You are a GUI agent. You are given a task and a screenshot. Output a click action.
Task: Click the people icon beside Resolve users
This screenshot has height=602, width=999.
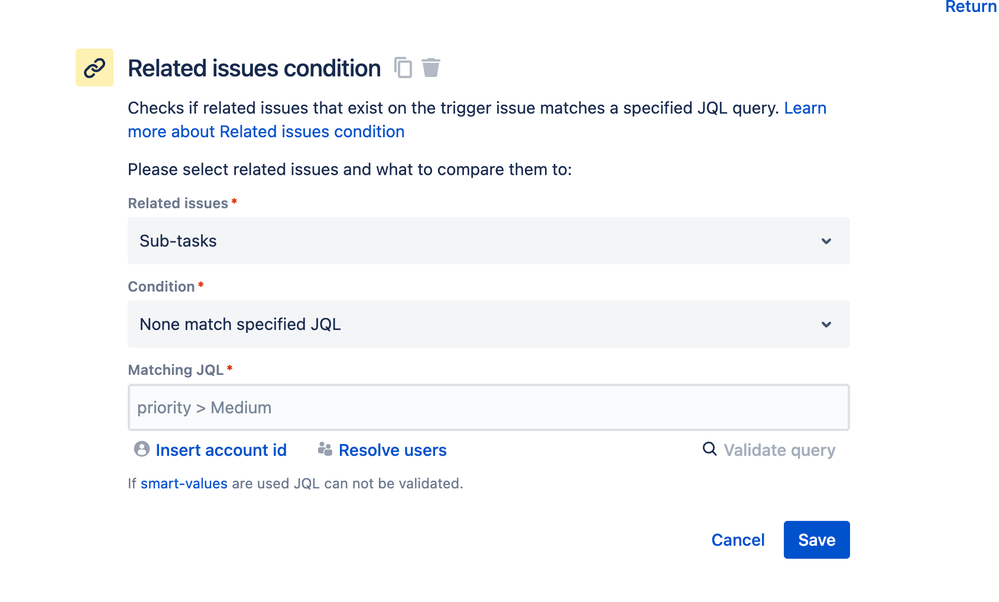[x=325, y=450]
